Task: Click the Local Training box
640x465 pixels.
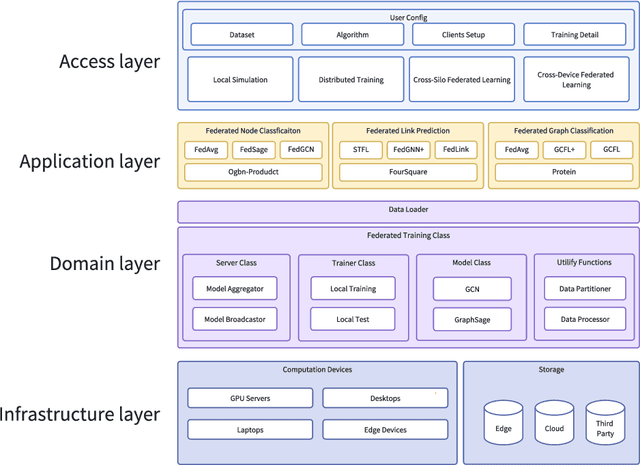Action: coord(352,288)
